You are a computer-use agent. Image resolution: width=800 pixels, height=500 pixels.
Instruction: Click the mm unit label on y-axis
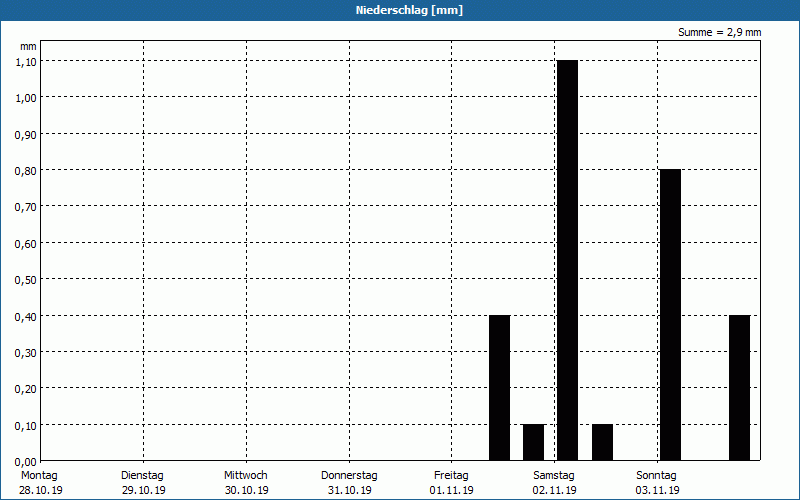(28, 46)
